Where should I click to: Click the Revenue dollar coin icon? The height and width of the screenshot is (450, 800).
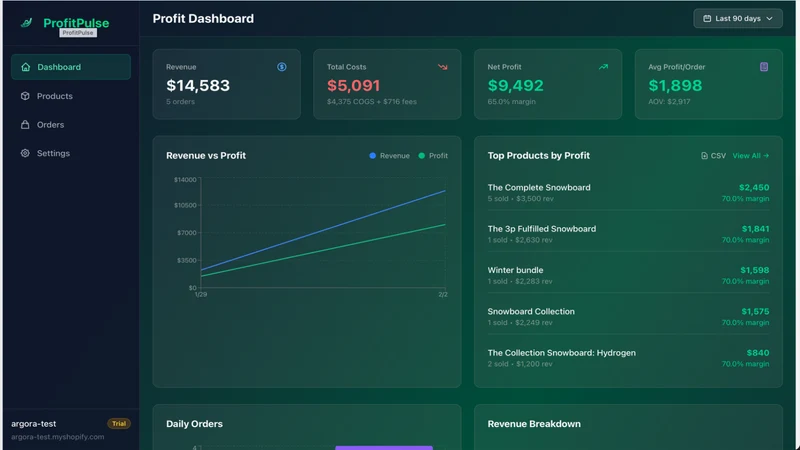[x=282, y=67]
